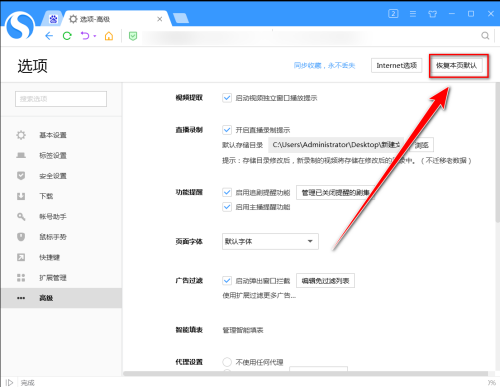
Task: Toggle 开启直播录制提示 checkbox
Action: [227, 130]
